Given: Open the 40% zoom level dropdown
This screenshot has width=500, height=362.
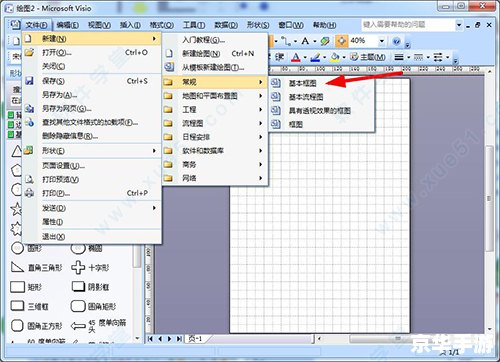Looking at the screenshot, I should (x=382, y=41).
